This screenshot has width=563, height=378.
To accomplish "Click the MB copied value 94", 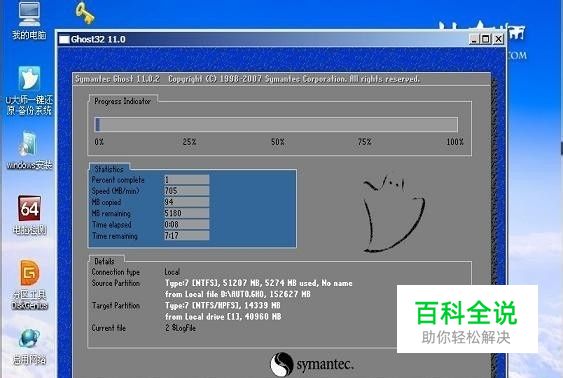I will pos(186,202).
